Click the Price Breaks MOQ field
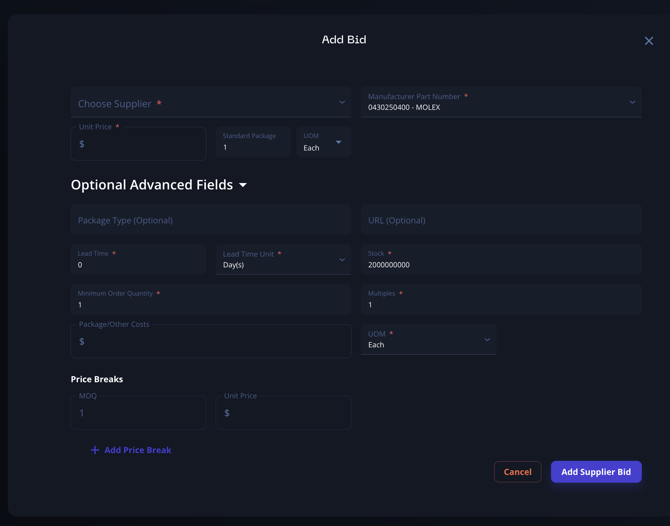Image resolution: width=670 pixels, height=526 pixels. pyautogui.click(x=139, y=413)
